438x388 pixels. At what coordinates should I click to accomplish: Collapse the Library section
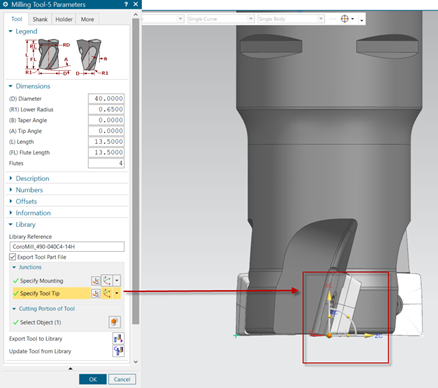coord(11,224)
